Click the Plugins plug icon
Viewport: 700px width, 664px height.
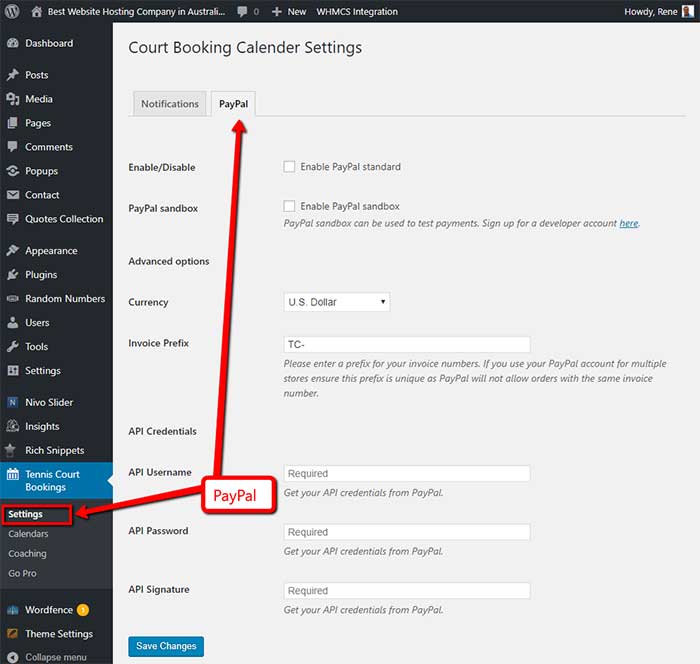point(13,275)
